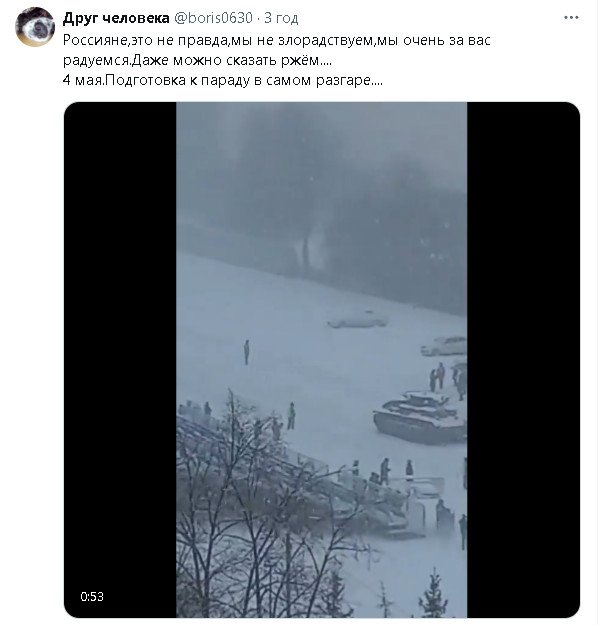Click the right black letterbox of the video
This screenshot has height=625, width=600.
[x=523, y=360]
